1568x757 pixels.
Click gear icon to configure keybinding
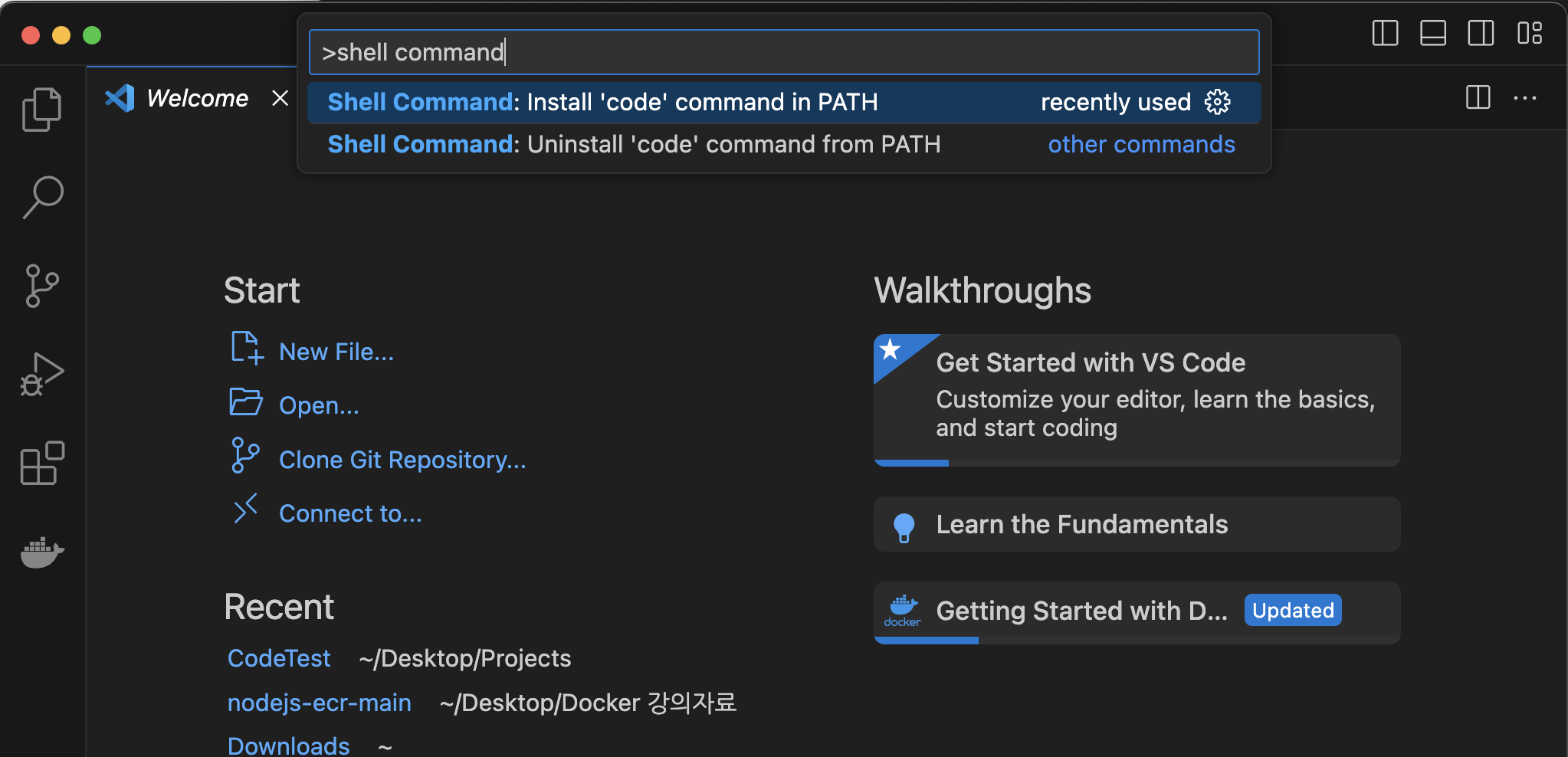point(1217,102)
